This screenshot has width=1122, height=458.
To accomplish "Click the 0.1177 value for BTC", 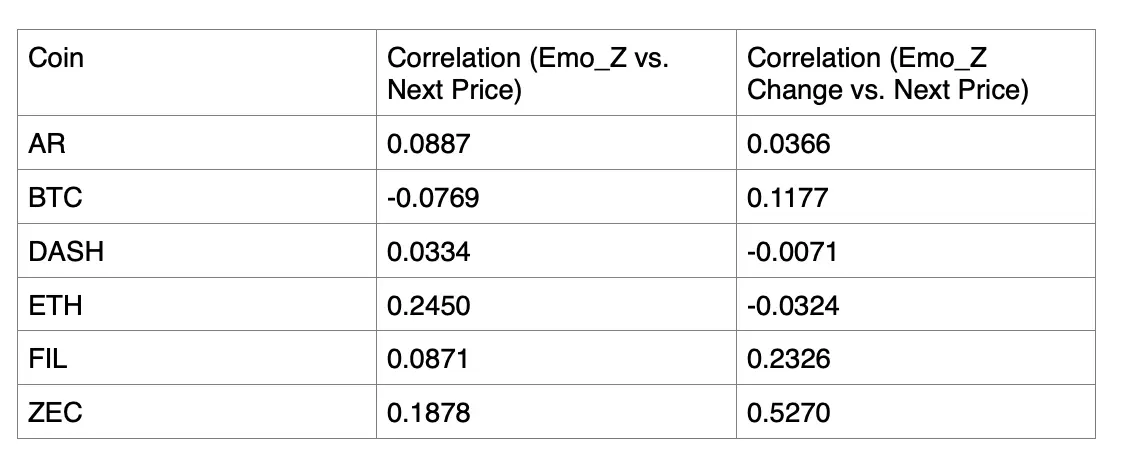I will click(x=787, y=199).
